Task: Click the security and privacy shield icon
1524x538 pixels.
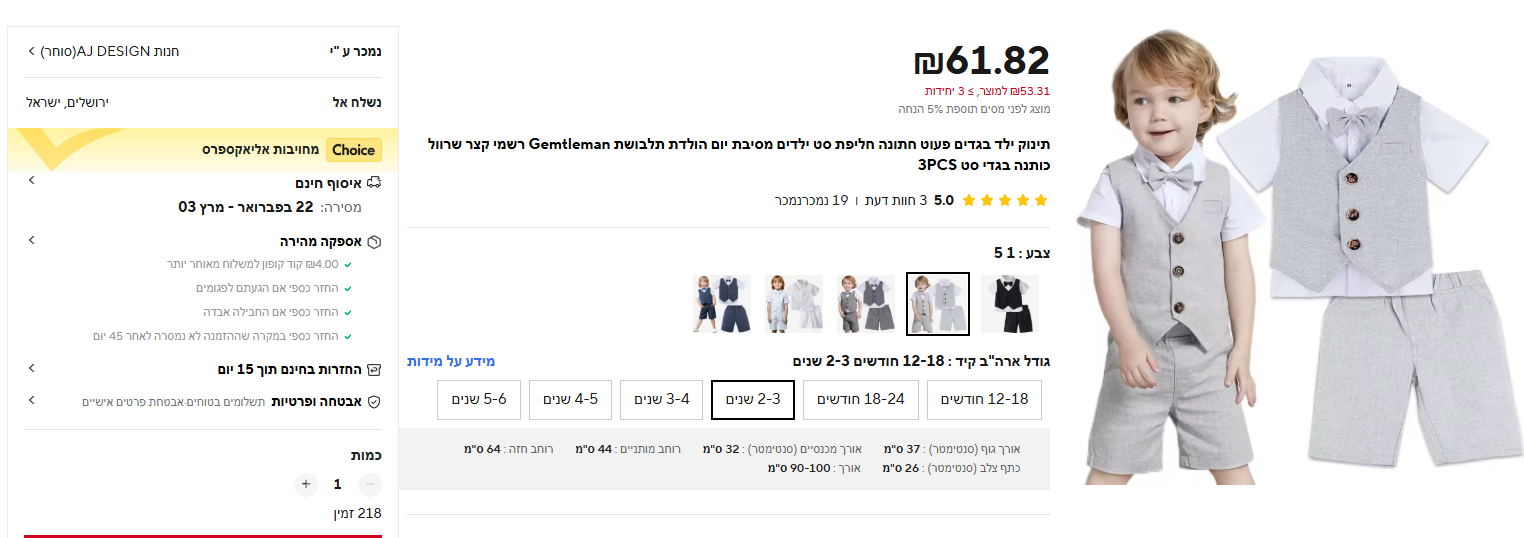Action: pyautogui.click(x=375, y=401)
